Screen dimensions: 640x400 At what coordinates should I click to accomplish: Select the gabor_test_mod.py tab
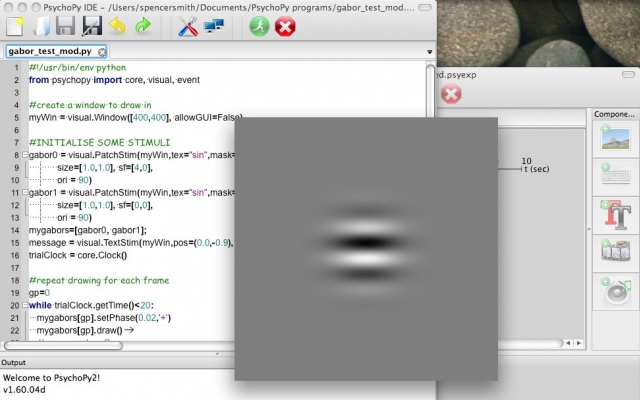56,51
